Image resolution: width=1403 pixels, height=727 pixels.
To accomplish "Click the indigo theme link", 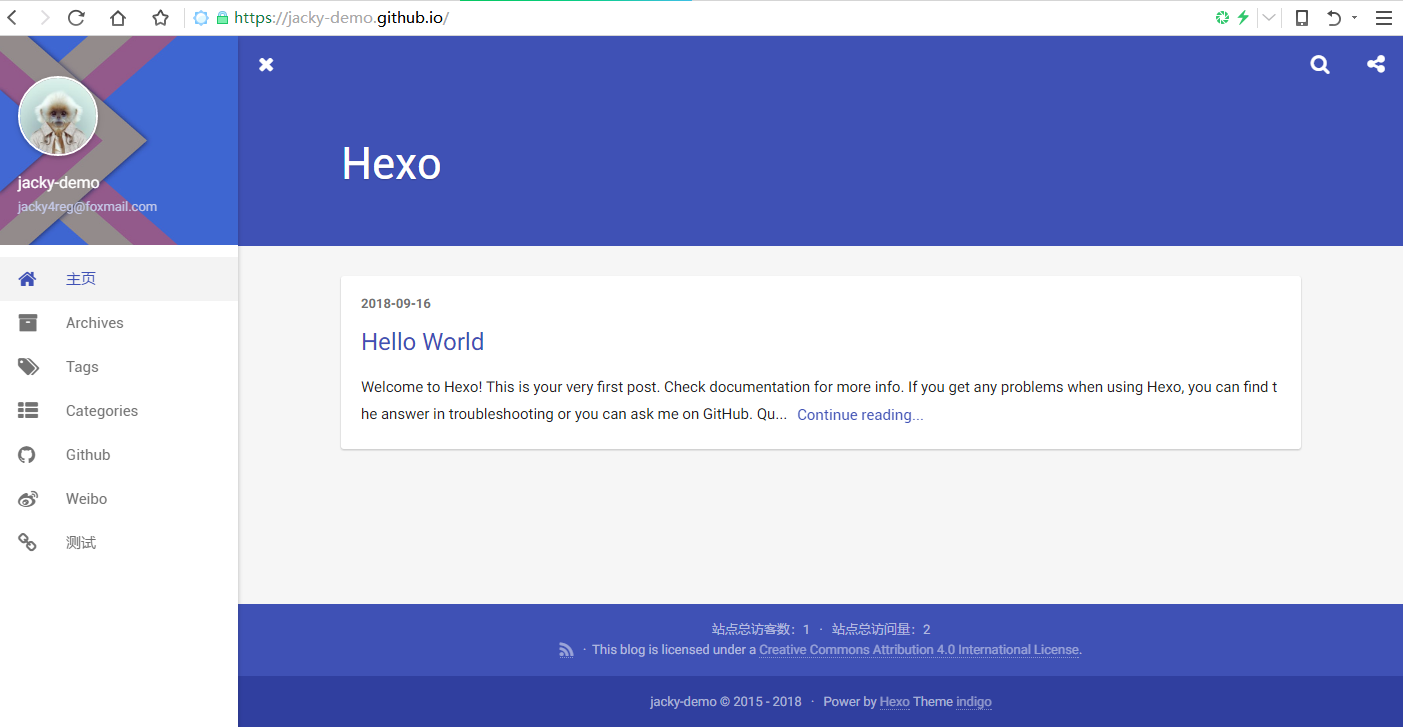I will click(974, 702).
